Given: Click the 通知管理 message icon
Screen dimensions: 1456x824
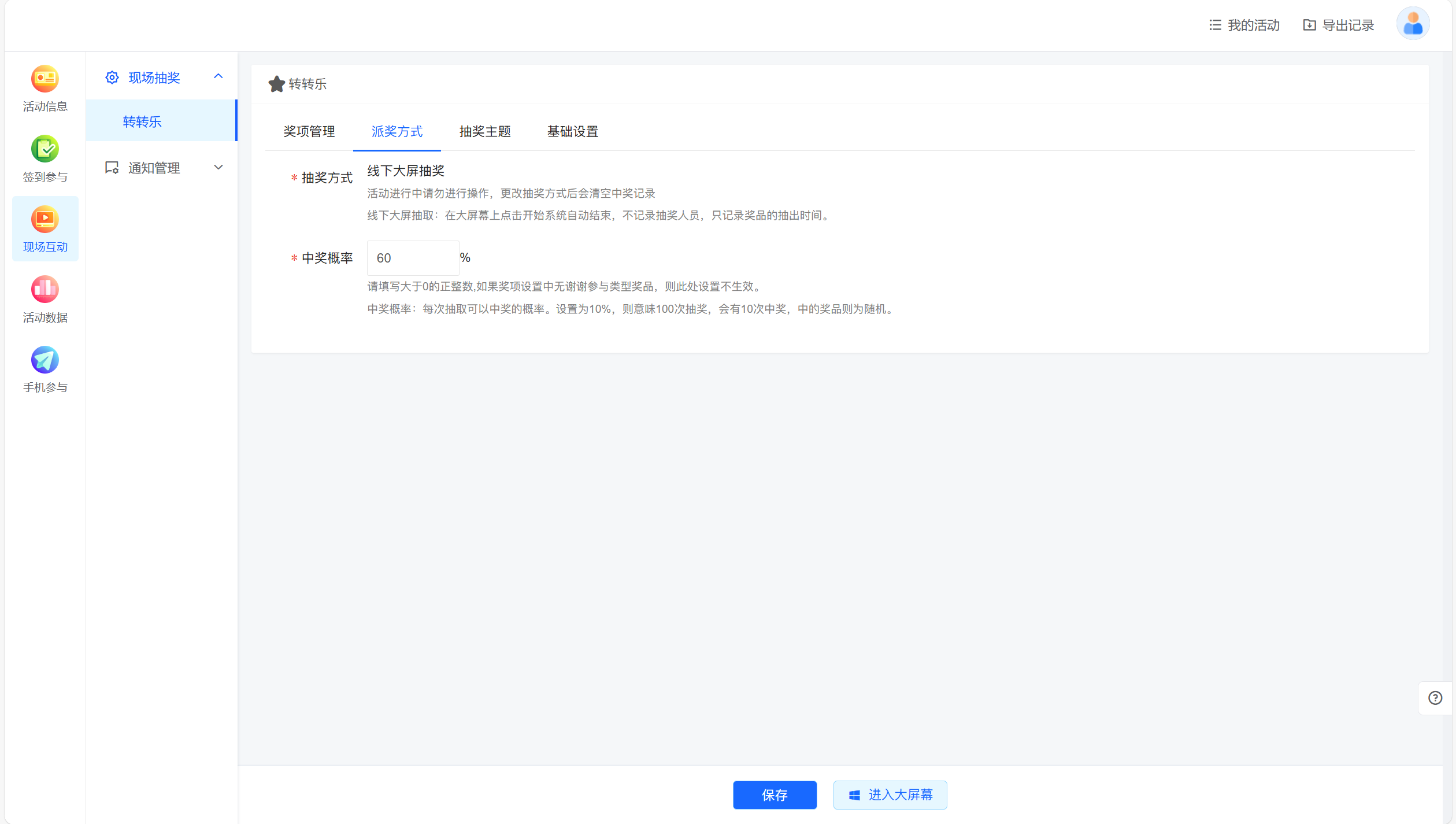Looking at the screenshot, I should 112,168.
